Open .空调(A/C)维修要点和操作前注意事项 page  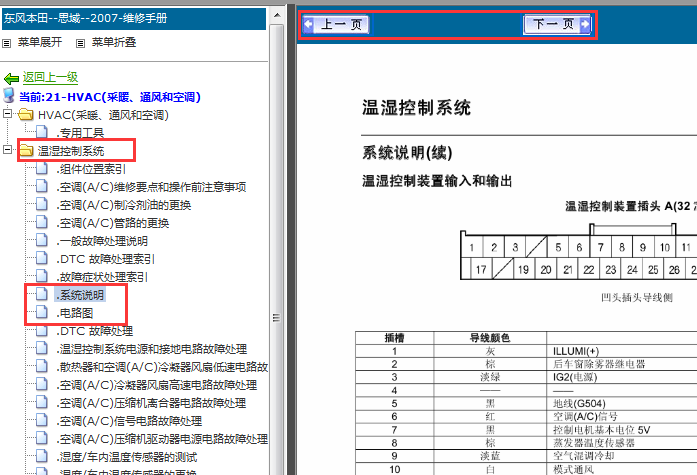point(151,187)
